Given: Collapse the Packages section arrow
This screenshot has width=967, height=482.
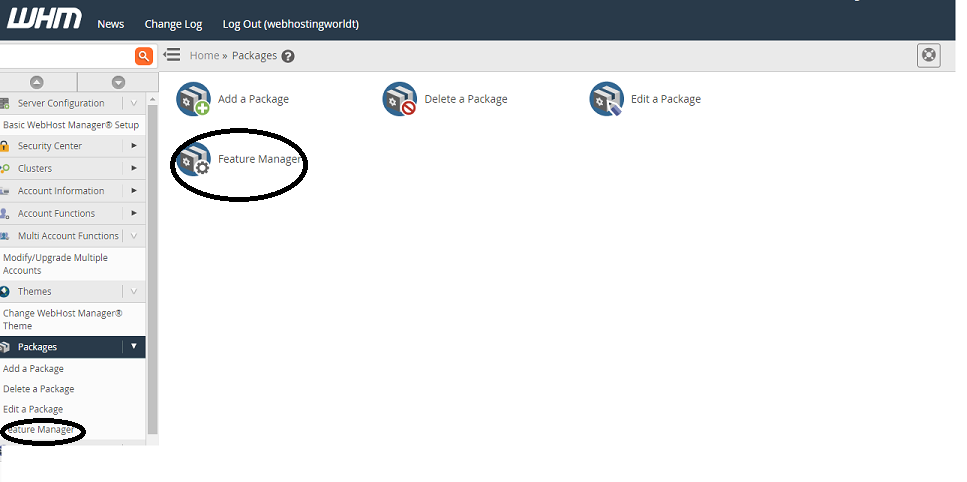Looking at the screenshot, I should (x=134, y=347).
